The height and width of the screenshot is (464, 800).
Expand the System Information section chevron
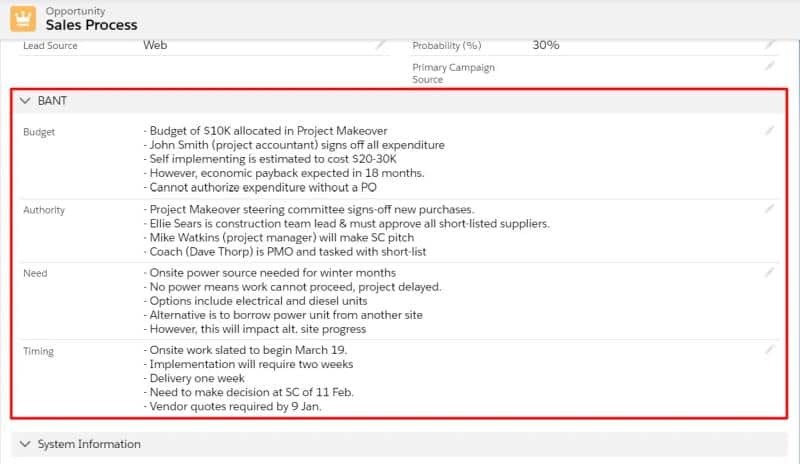tap(24, 444)
